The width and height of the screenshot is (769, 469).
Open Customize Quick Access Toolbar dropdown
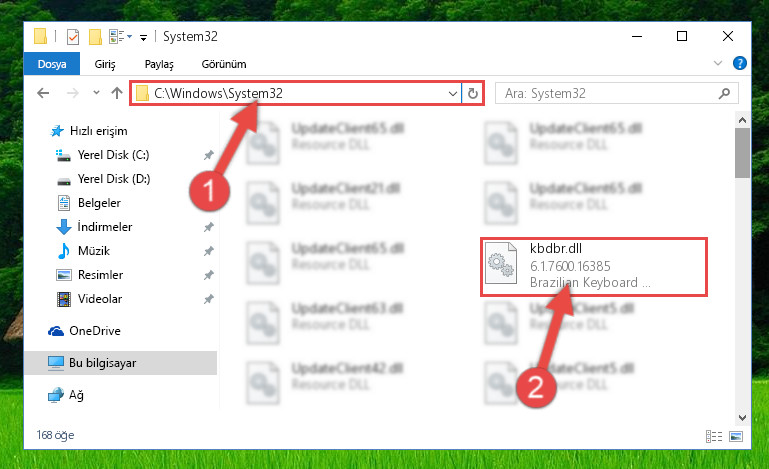coord(143,37)
